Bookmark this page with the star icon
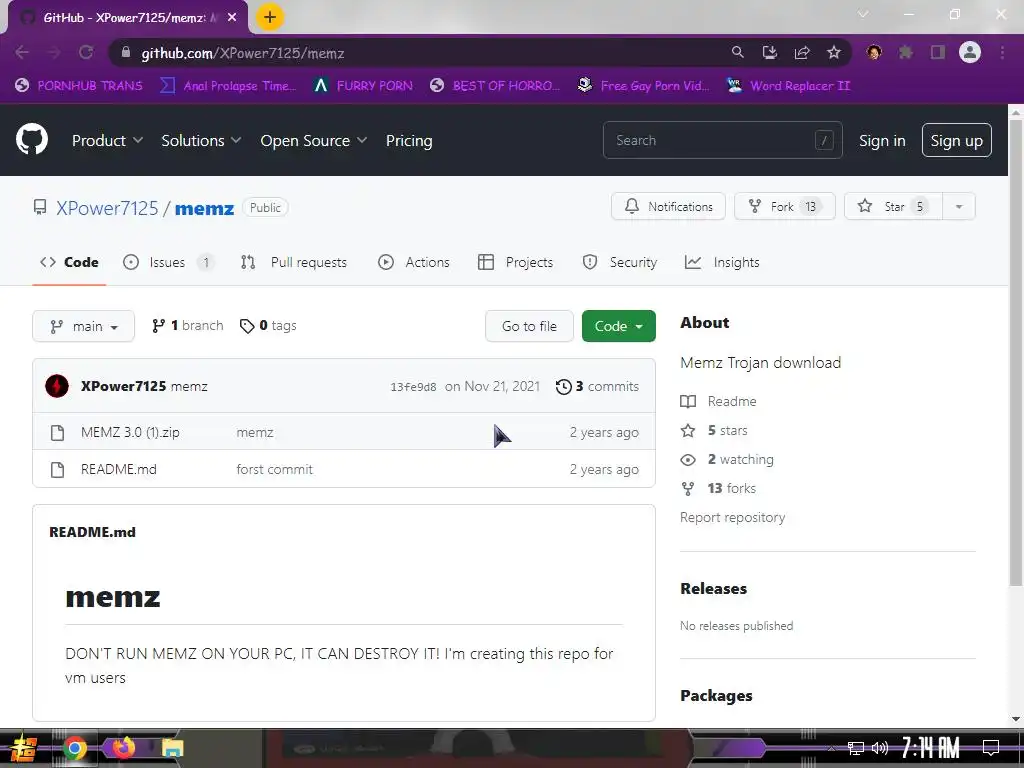Viewport: 1024px width, 768px height. (834, 52)
